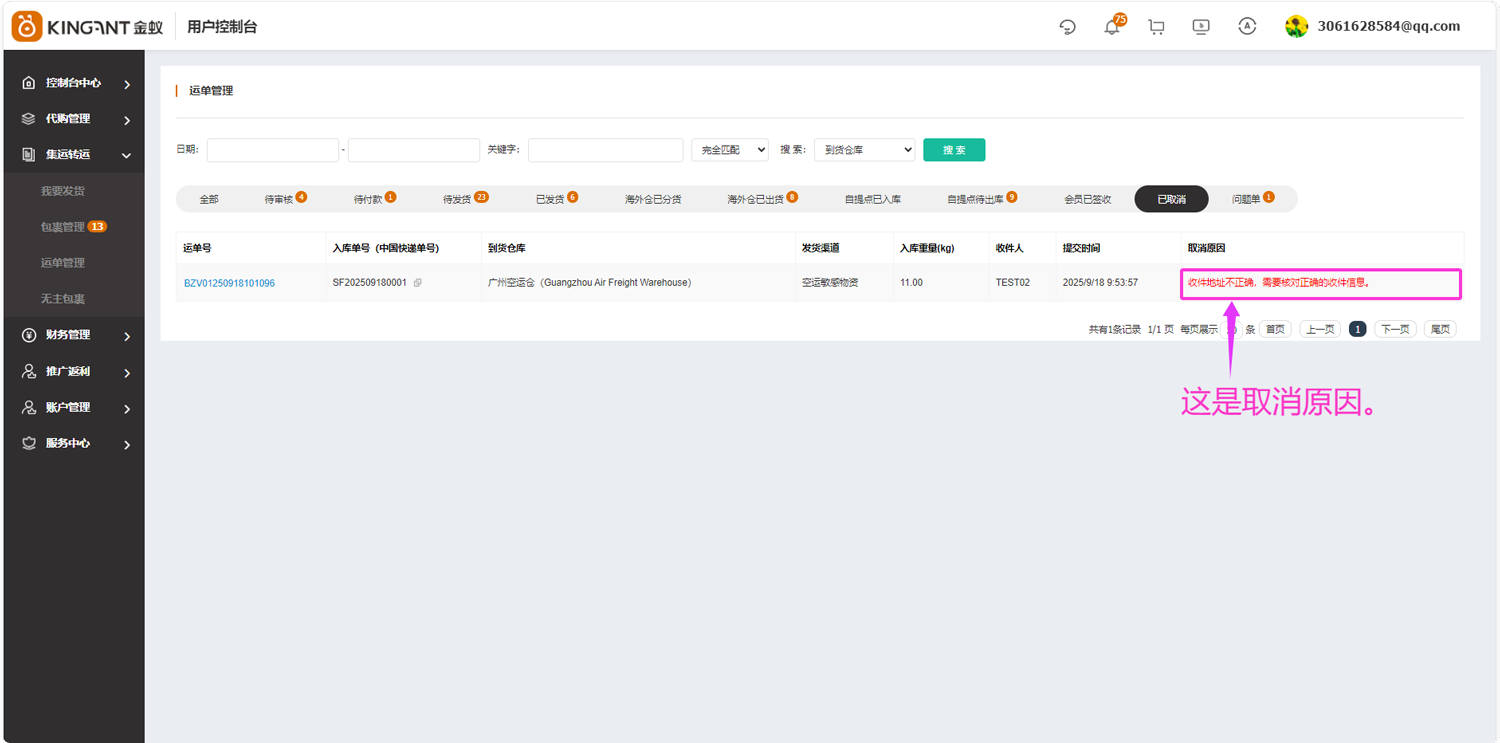The height and width of the screenshot is (743, 1500).
Task: Click the 控制台中心 home icon in sidebar
Action: (x=28, y=83)
